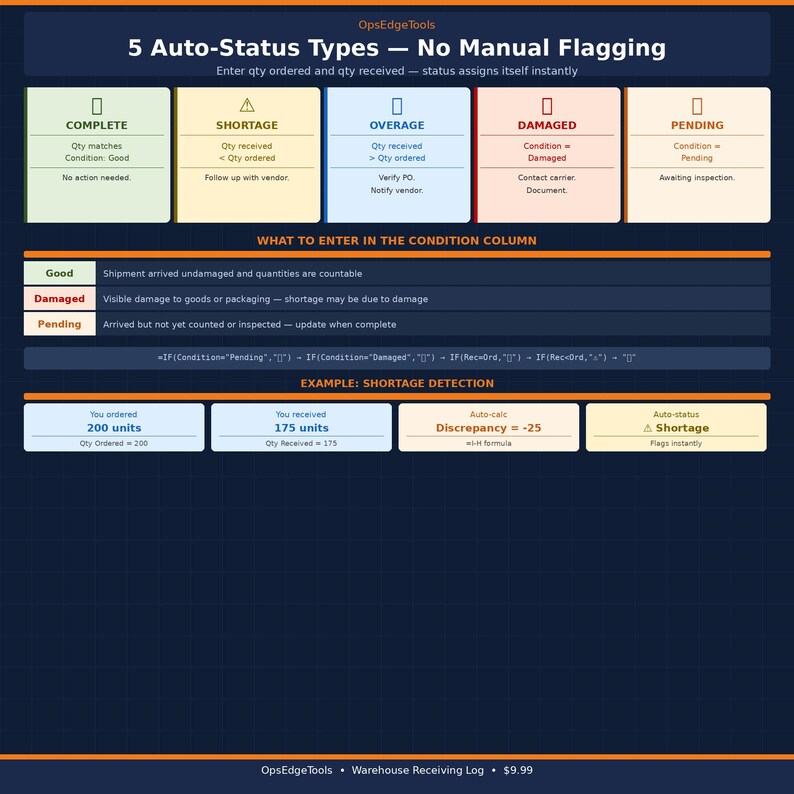
Task: Click '=I-H formula' caption
Action: point(489,443)
